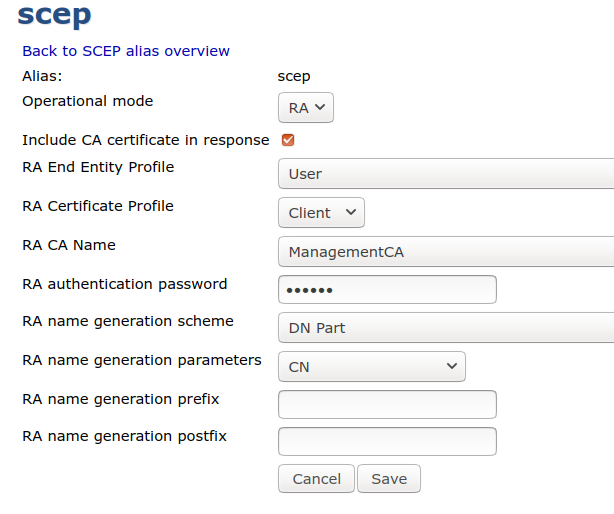Open the name generation scheme DN Part dropdown
Image resolution: width=614 pixels, height=514 pixels.
445,328
